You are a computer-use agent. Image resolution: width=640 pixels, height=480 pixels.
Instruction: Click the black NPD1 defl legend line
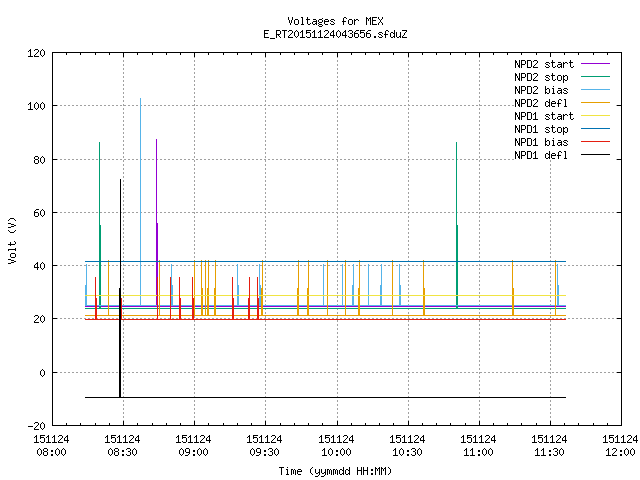click(x=595, y=155)
